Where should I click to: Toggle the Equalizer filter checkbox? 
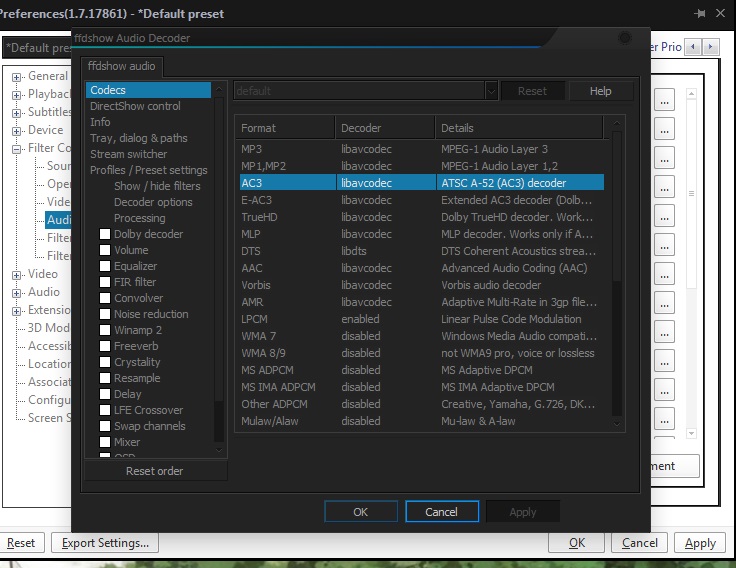pos(105,266)
